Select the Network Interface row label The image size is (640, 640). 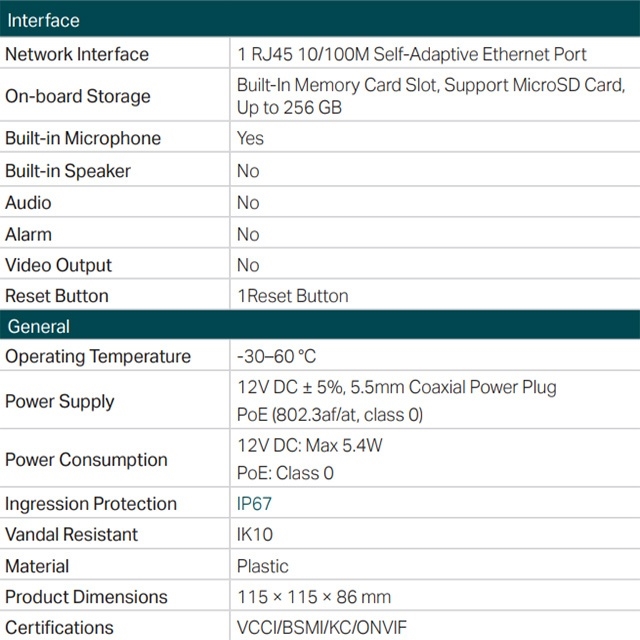pyautogui.click(x=77, y=54)
